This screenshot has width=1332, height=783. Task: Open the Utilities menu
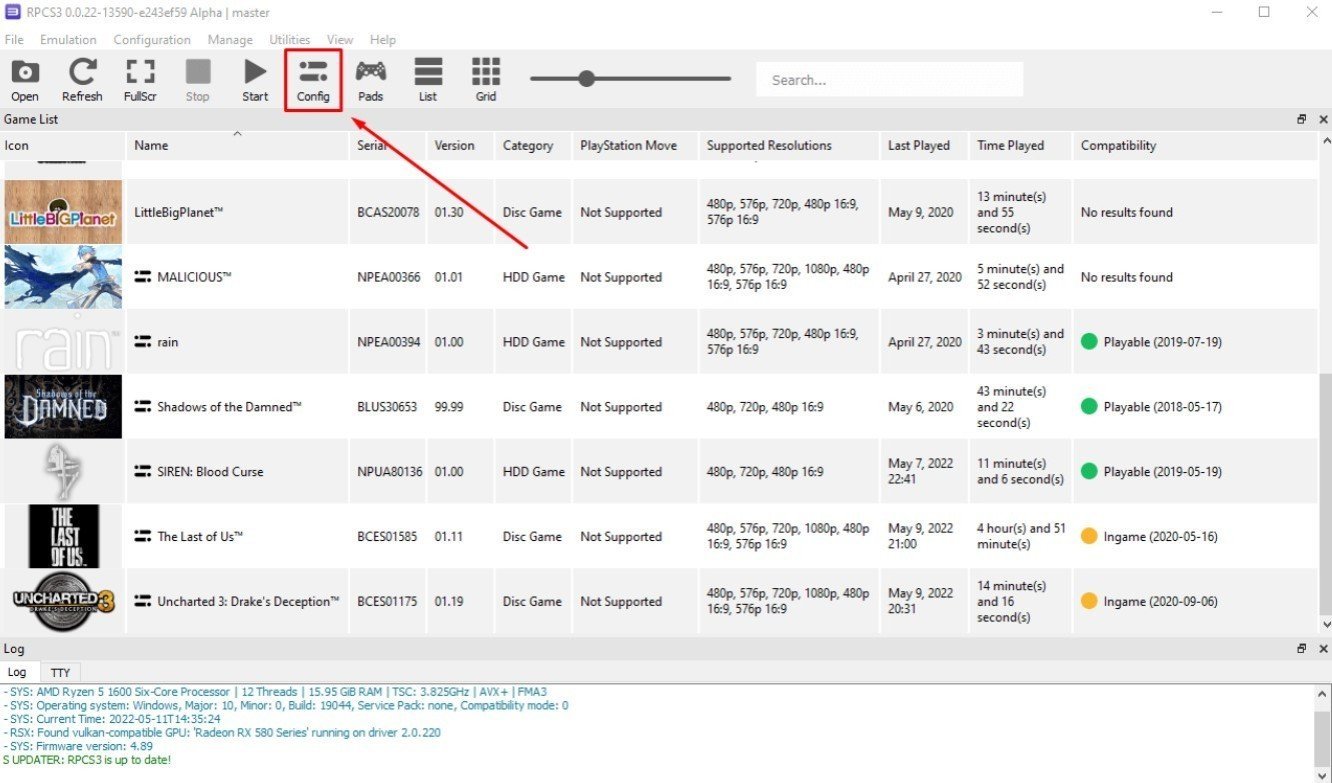pos(290,40)
